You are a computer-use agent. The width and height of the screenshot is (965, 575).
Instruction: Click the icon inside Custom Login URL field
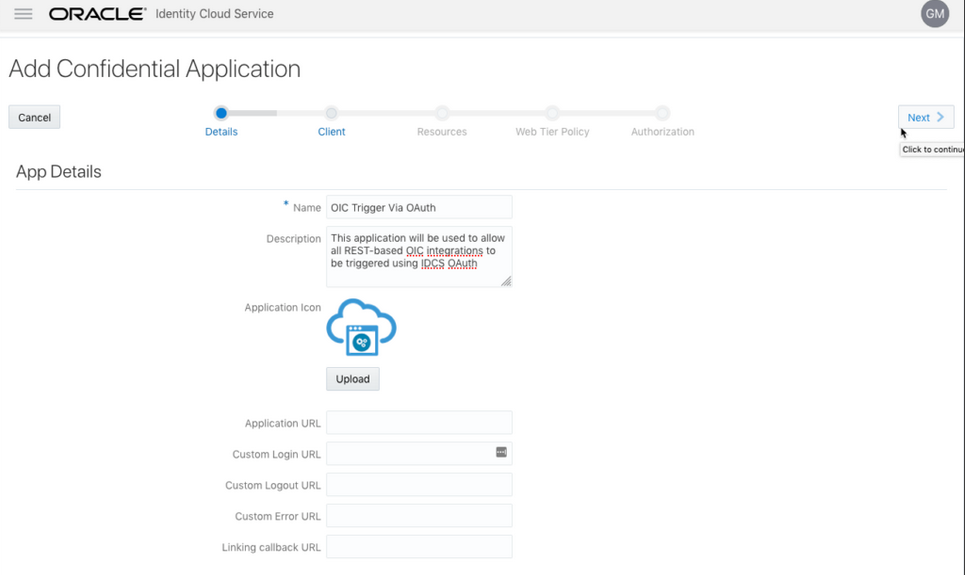tap(501, 452)
